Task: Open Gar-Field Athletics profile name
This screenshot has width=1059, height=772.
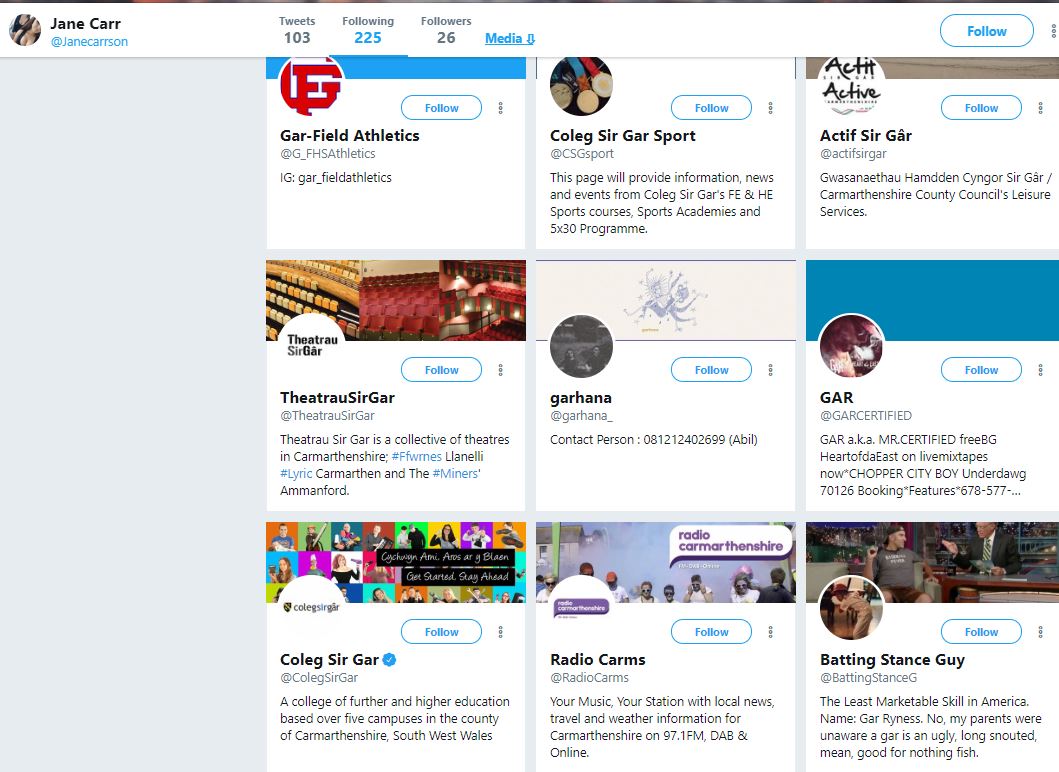Action: tap(350, 136)
